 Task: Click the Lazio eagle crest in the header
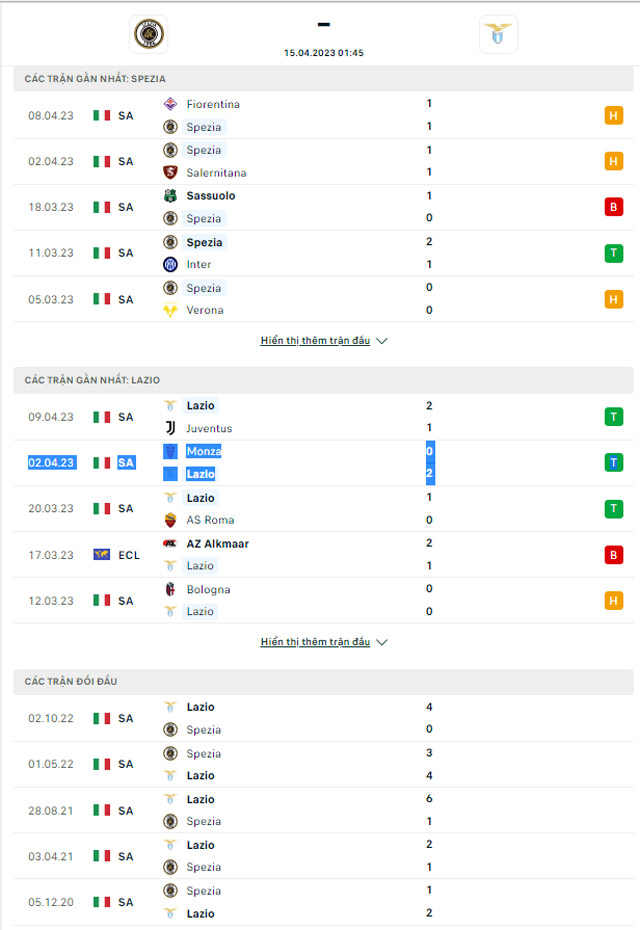tap(498, 34)
